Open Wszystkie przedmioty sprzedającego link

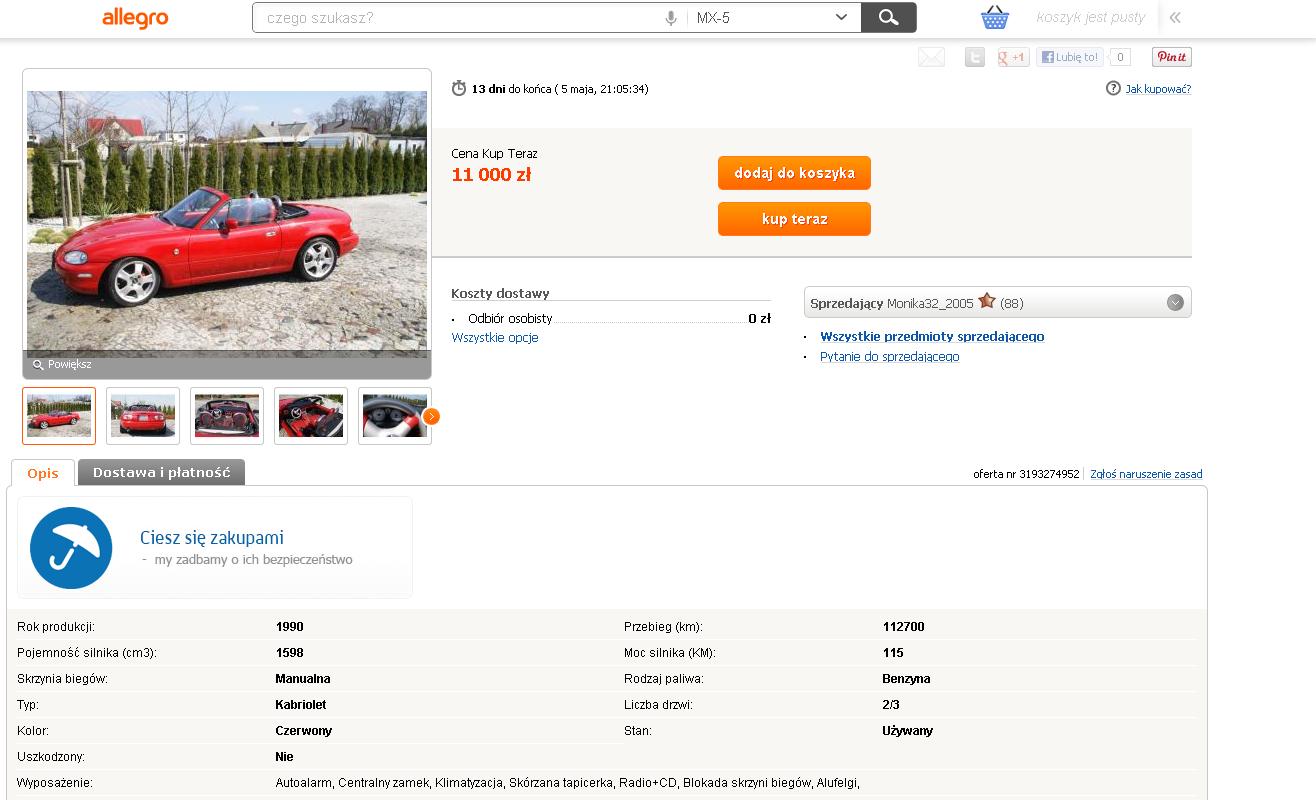[932, 336]
